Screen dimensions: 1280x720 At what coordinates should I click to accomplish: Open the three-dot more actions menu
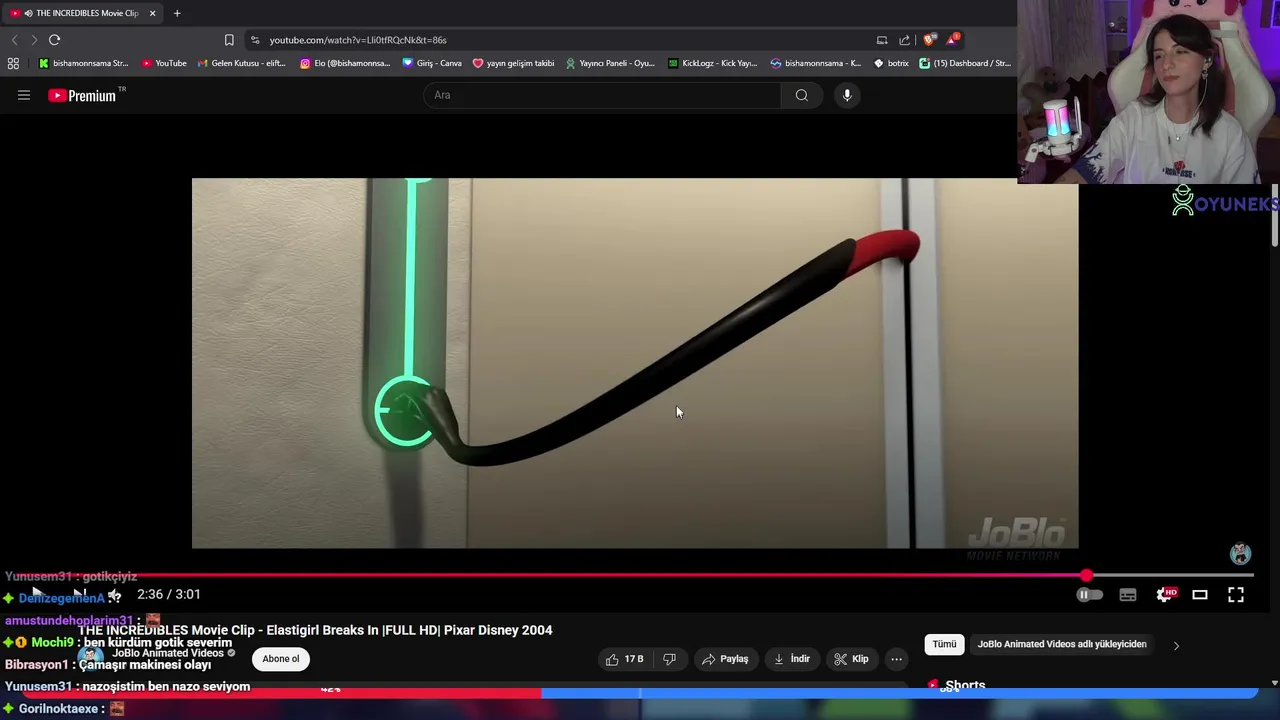tap(896, 659)
